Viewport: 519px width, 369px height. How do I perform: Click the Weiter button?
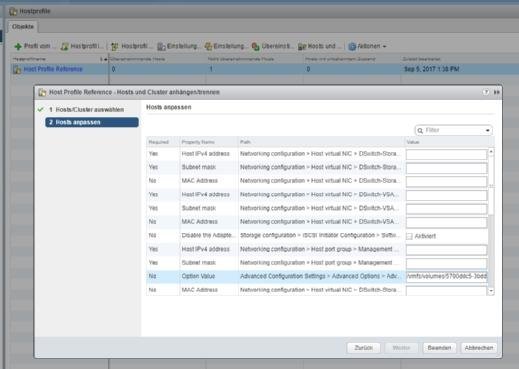pyautogui.click(x=401, y=348)
